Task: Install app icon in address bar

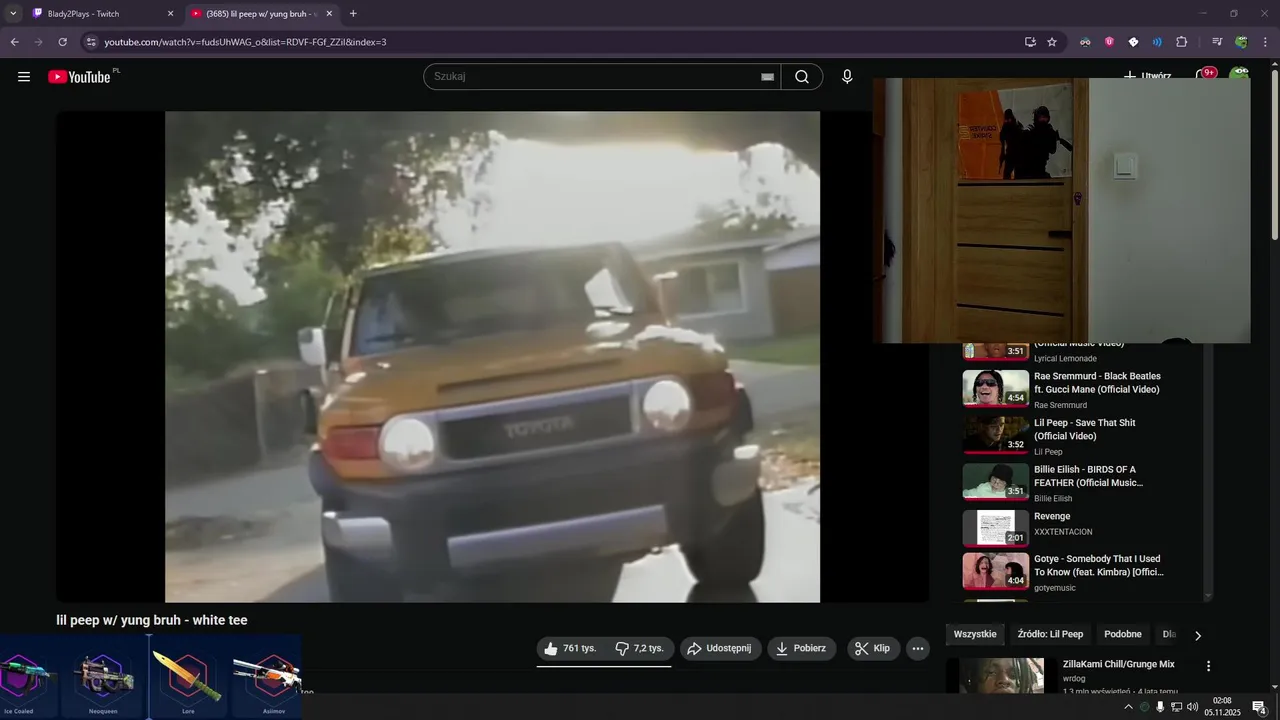Action: click(1030, 42)
